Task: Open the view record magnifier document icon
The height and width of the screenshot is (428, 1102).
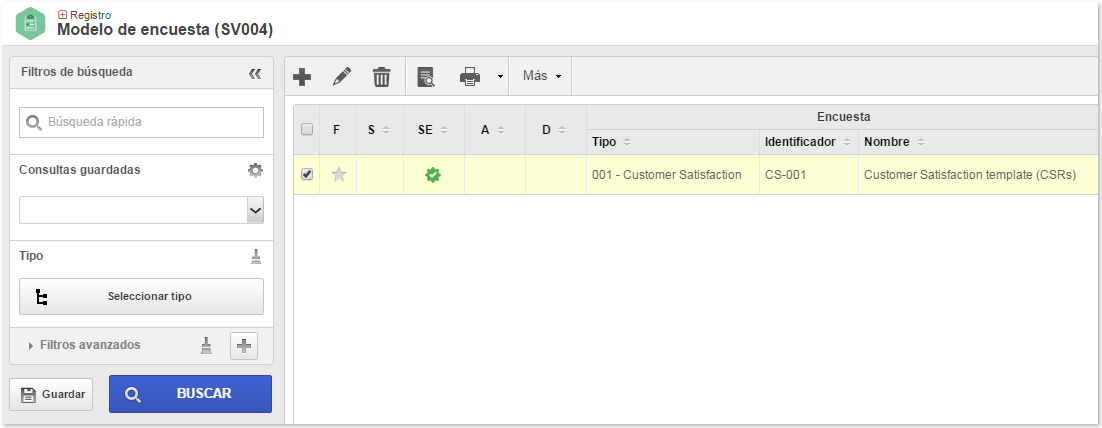Action: 426,77
